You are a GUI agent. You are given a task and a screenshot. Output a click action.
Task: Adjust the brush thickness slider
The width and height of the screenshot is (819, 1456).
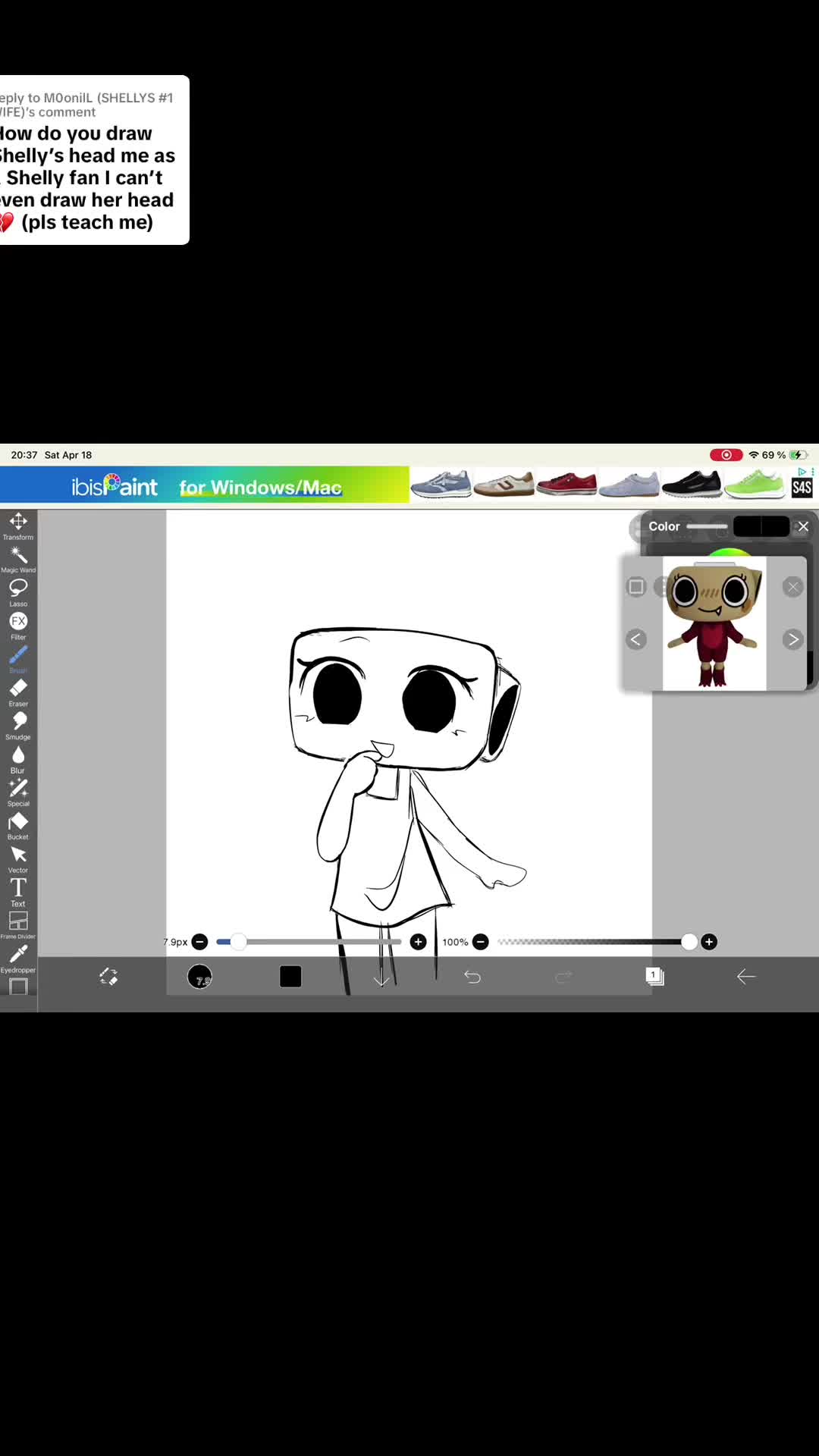[309, 942]
